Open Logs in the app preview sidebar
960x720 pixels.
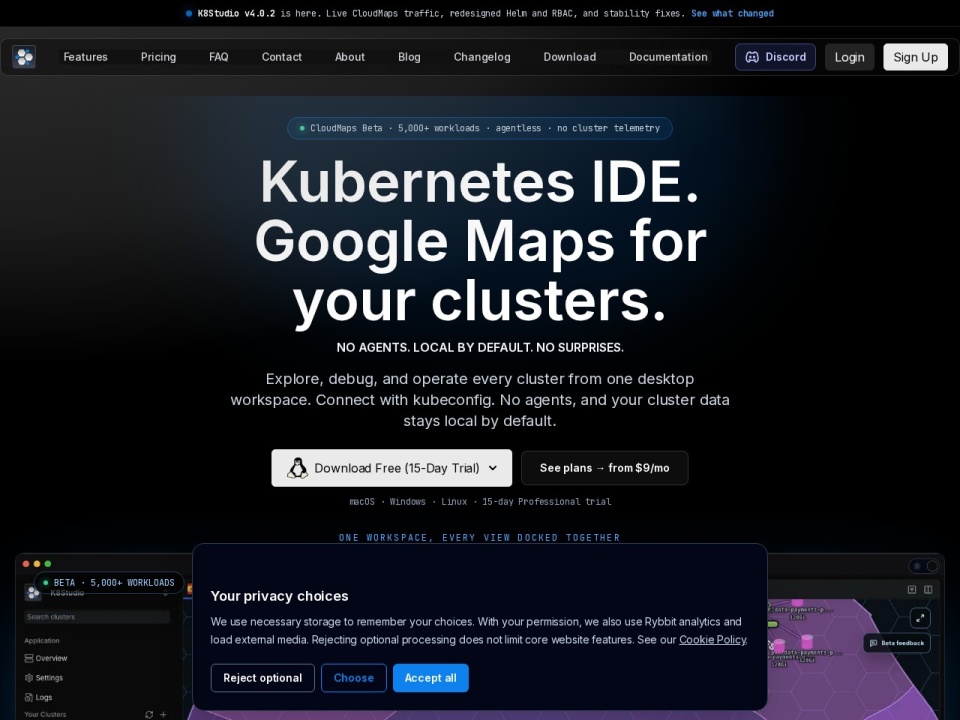(39, 697)
